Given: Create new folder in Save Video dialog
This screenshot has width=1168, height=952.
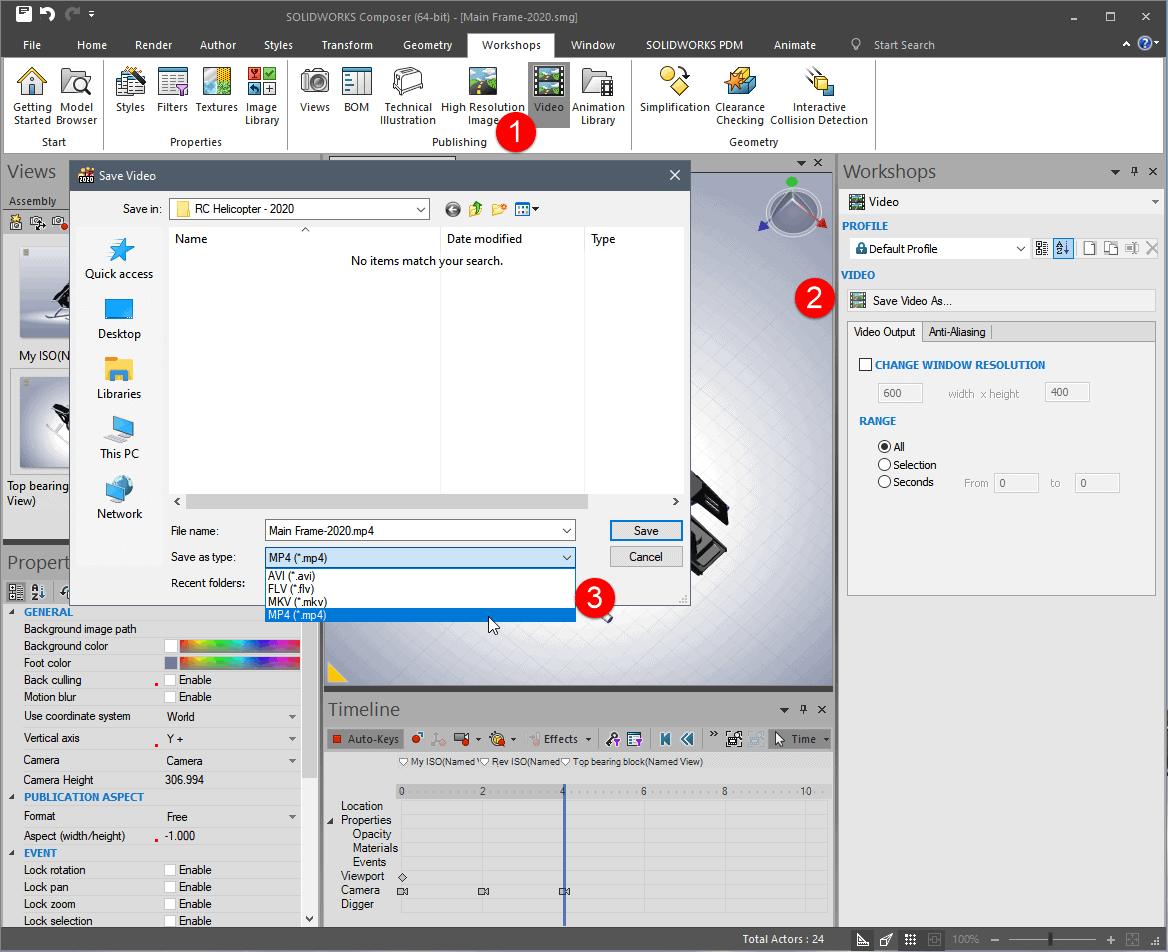Looking at the screenshot, I should tap(498, 209).
